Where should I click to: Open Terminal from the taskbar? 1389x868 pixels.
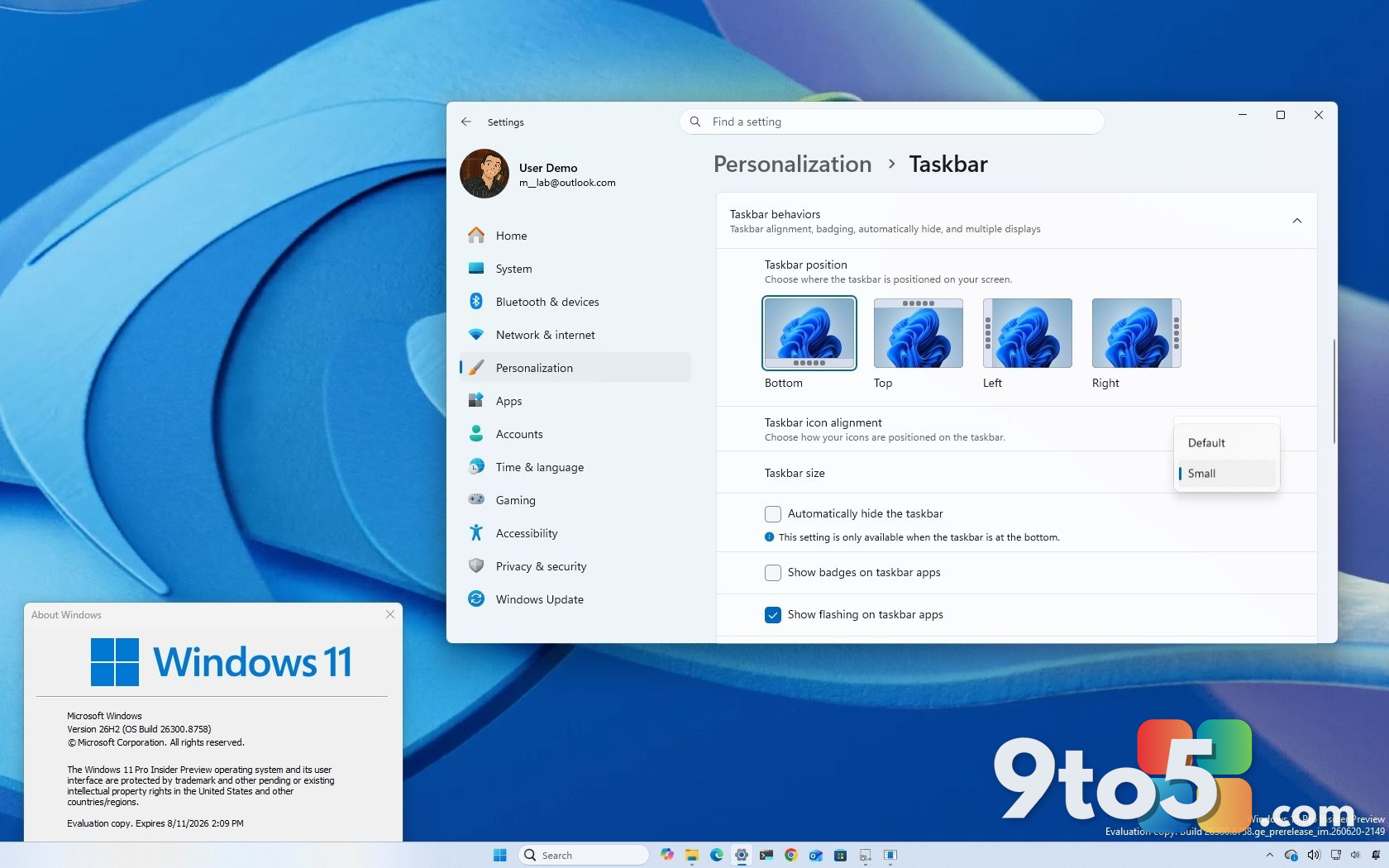point(766,855)
